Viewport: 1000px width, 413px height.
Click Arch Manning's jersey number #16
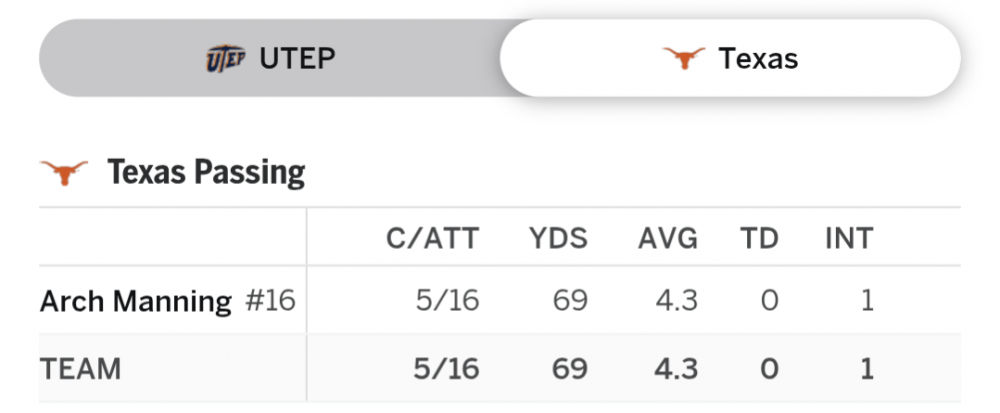[x=270, y=300]
